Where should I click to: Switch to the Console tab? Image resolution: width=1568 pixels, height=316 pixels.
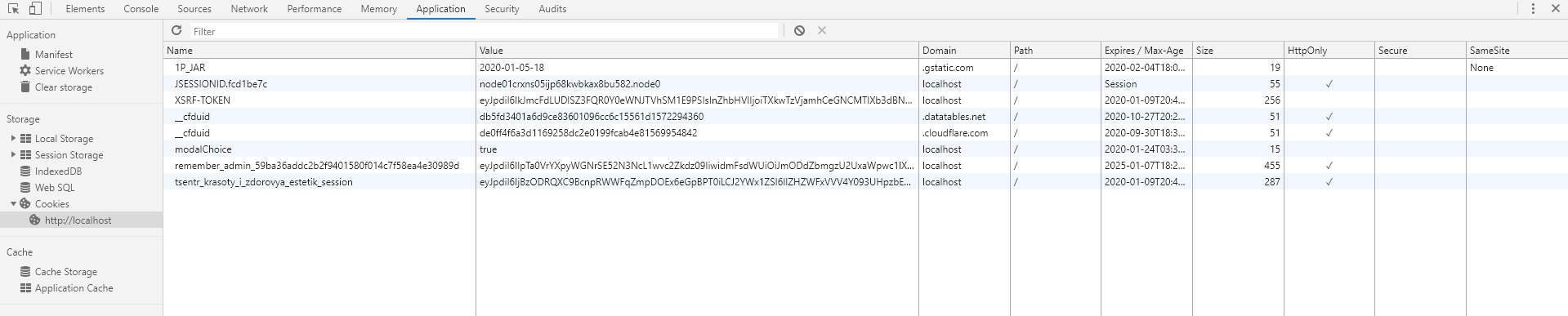coord(141,9)
